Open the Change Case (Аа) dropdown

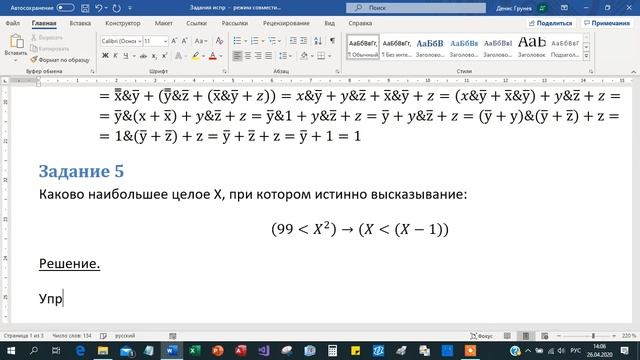pyautogui.click(x=200, y=41)
